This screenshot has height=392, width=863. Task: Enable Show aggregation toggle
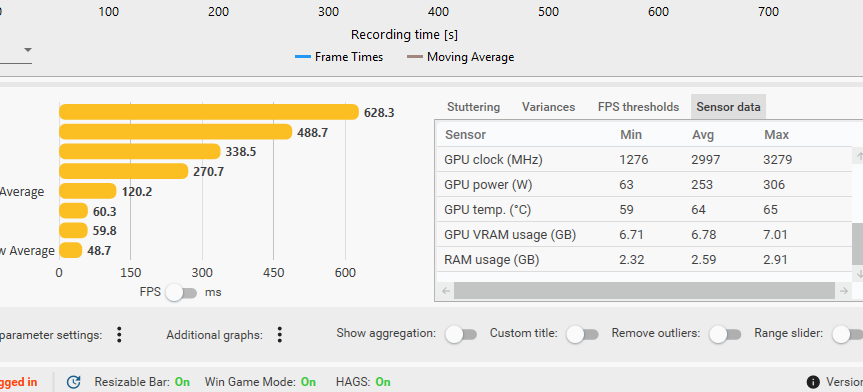click(461, 334)
